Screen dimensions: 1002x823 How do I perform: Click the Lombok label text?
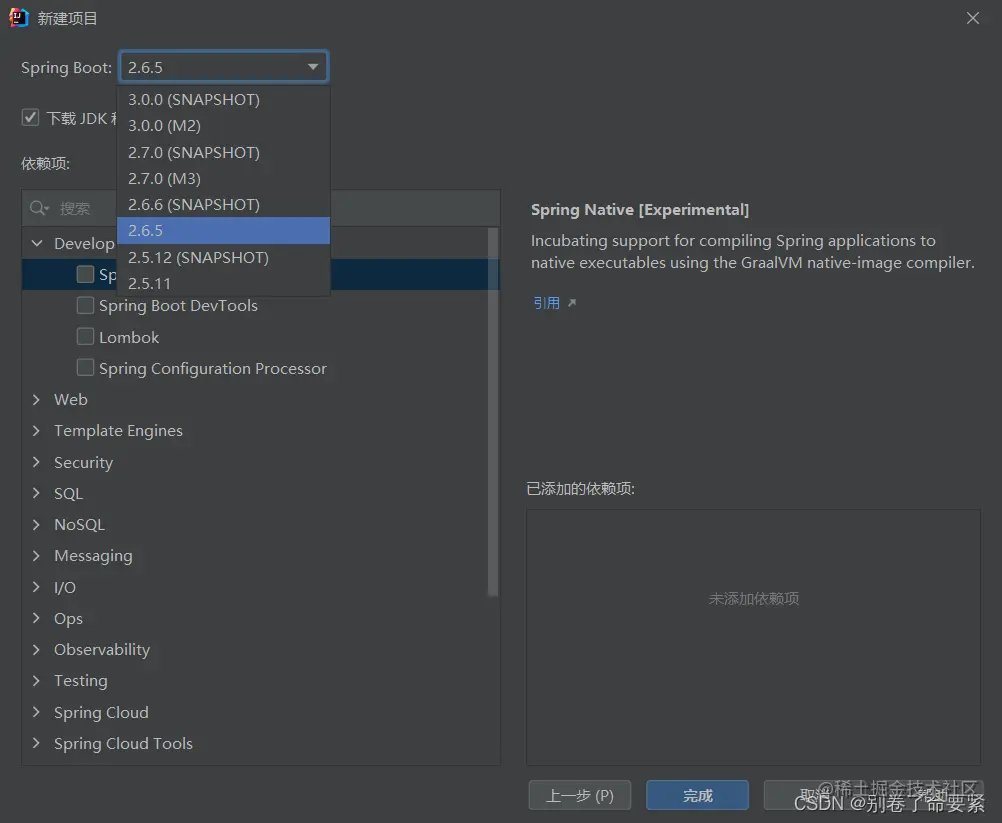pyautogui.click(x=129, y=337)
